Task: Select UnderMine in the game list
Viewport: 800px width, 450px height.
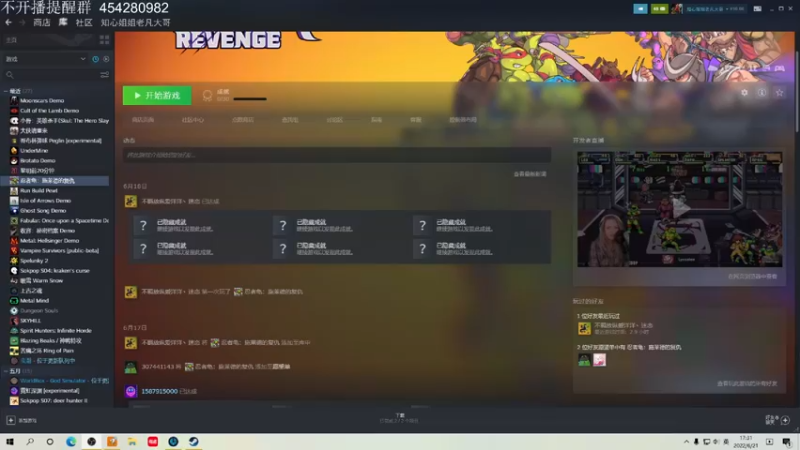Action: pos(34,151)
